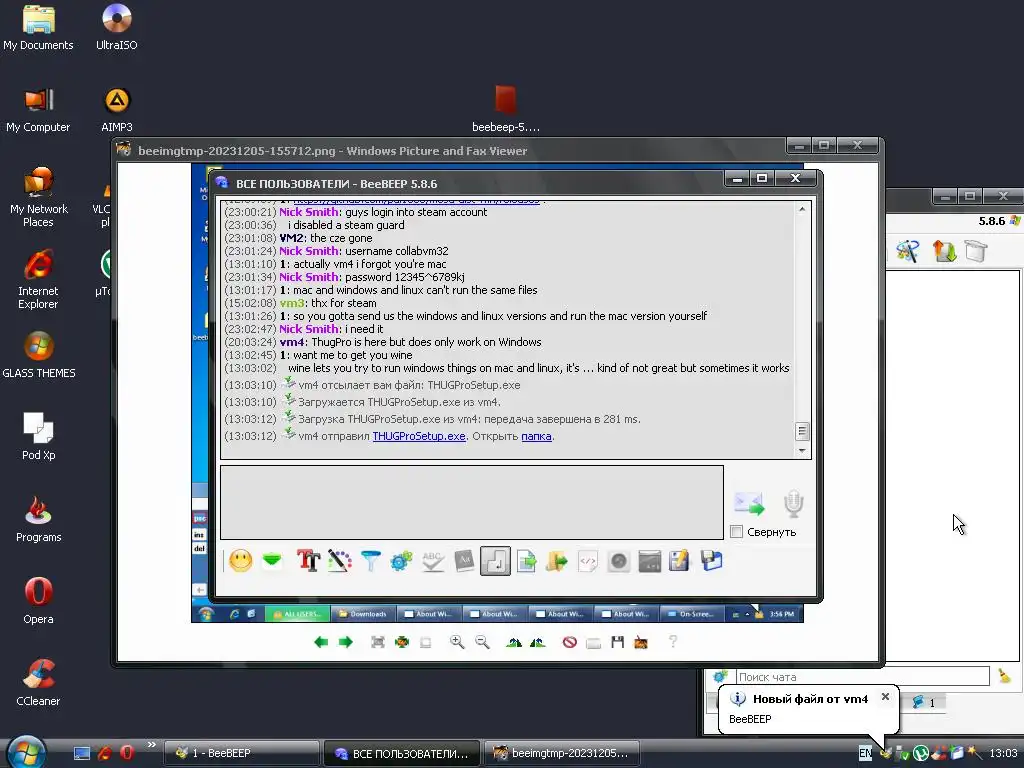Screen dimensions: 1024x768
Task: Click the chat log scrollbar thumb
Action: click(x=802, y=431)
